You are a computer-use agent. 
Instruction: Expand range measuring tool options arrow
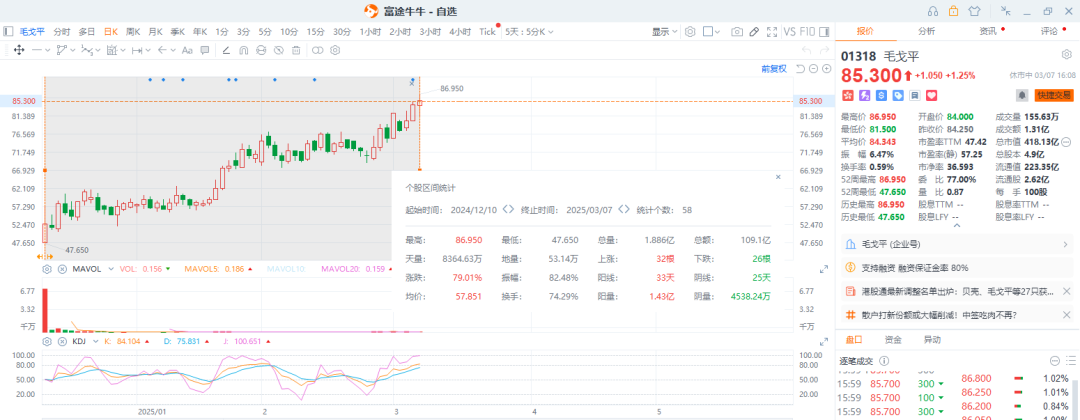pos(148,50)
